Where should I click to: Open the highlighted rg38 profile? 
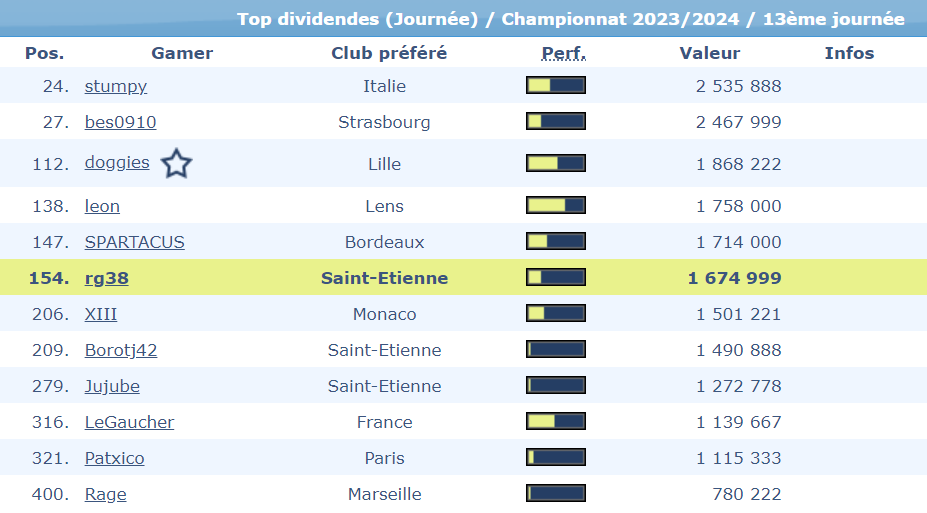(106, 278)
